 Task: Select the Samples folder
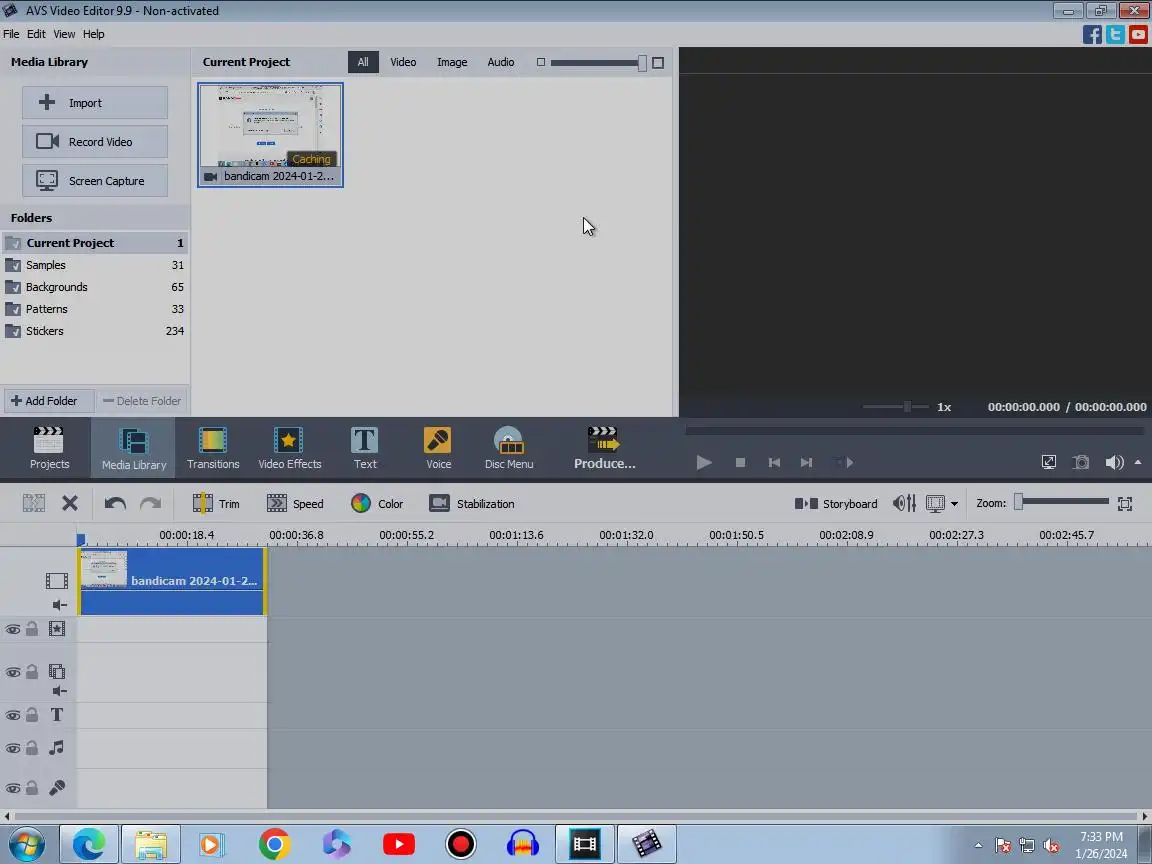click(x=95, y=265)
